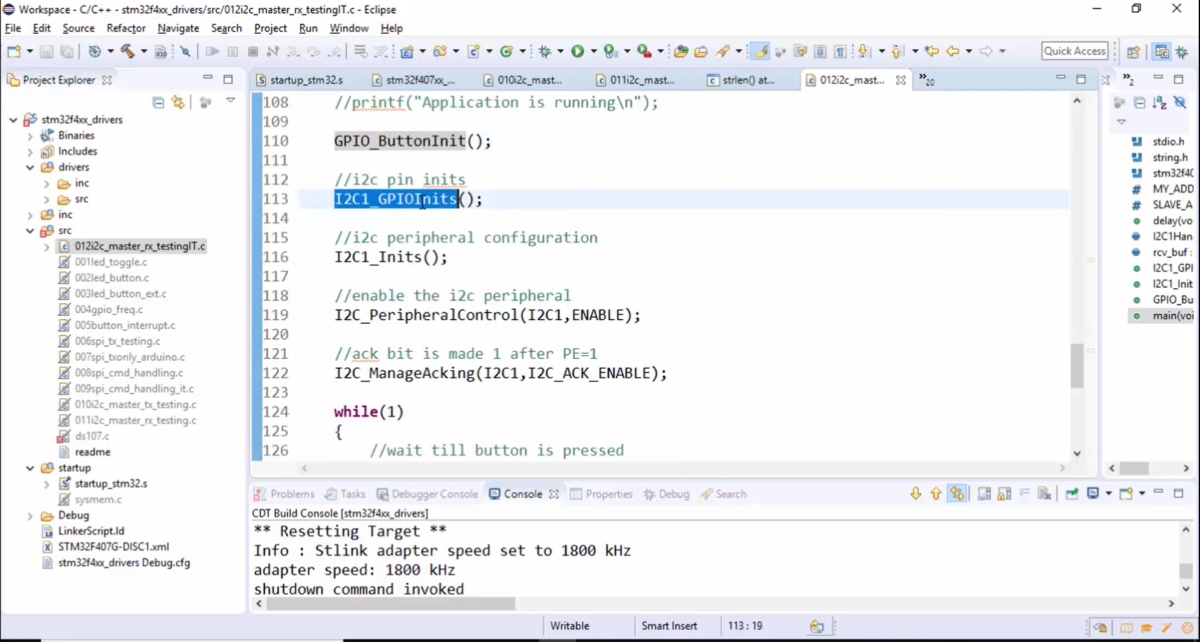The width and height of the screenshot is (1200, 642).
Task: Click Console Show Next Error arrow
Action: 915,494
